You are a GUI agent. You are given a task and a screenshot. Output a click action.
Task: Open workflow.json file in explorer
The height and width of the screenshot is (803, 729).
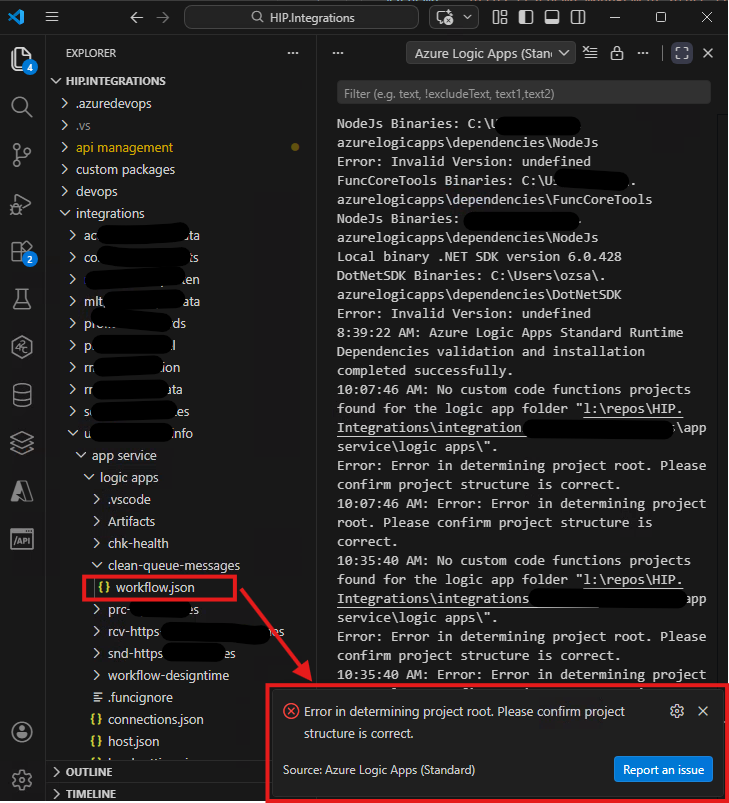point(155,587)
